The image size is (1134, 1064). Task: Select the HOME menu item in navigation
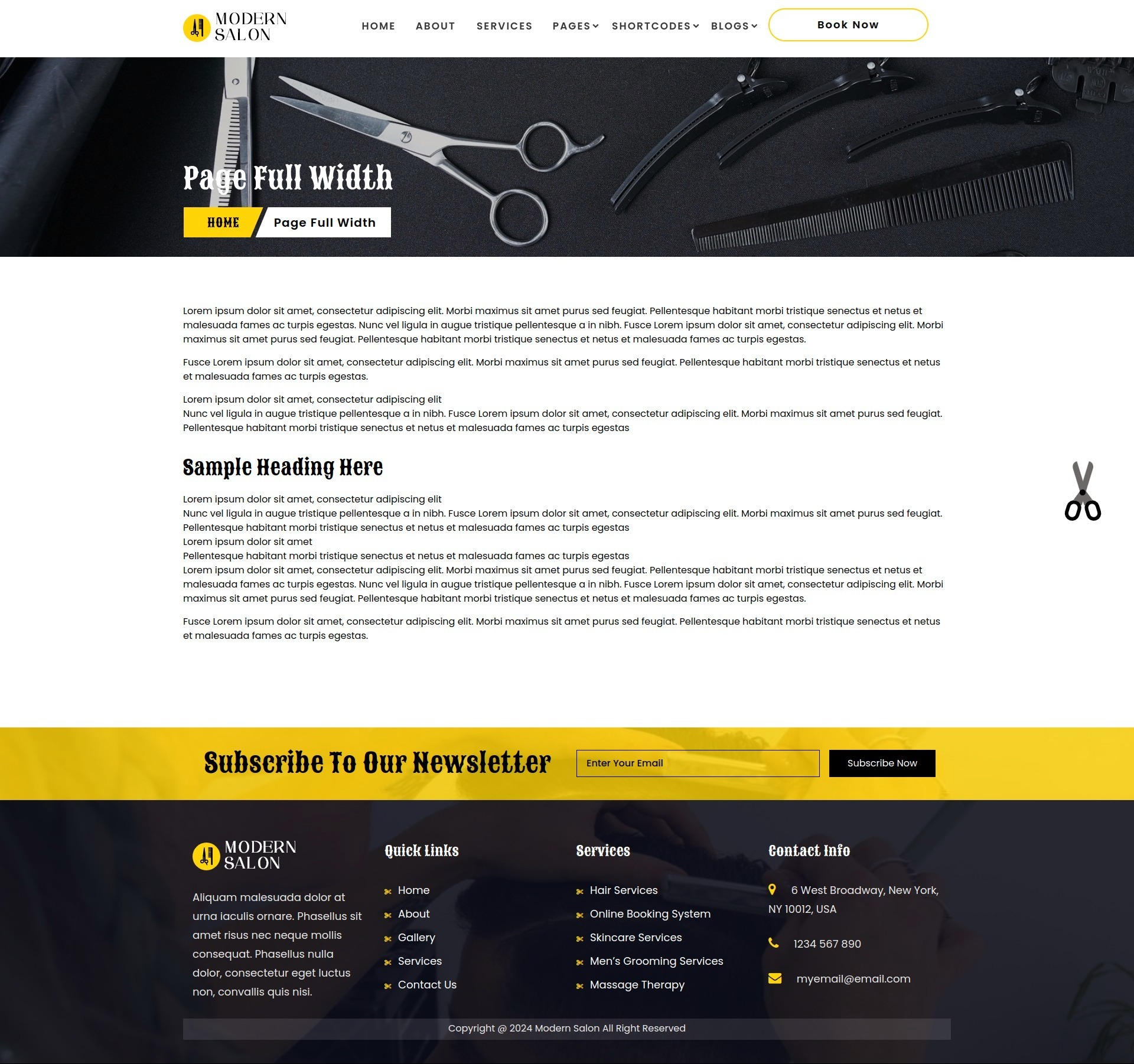378,26
